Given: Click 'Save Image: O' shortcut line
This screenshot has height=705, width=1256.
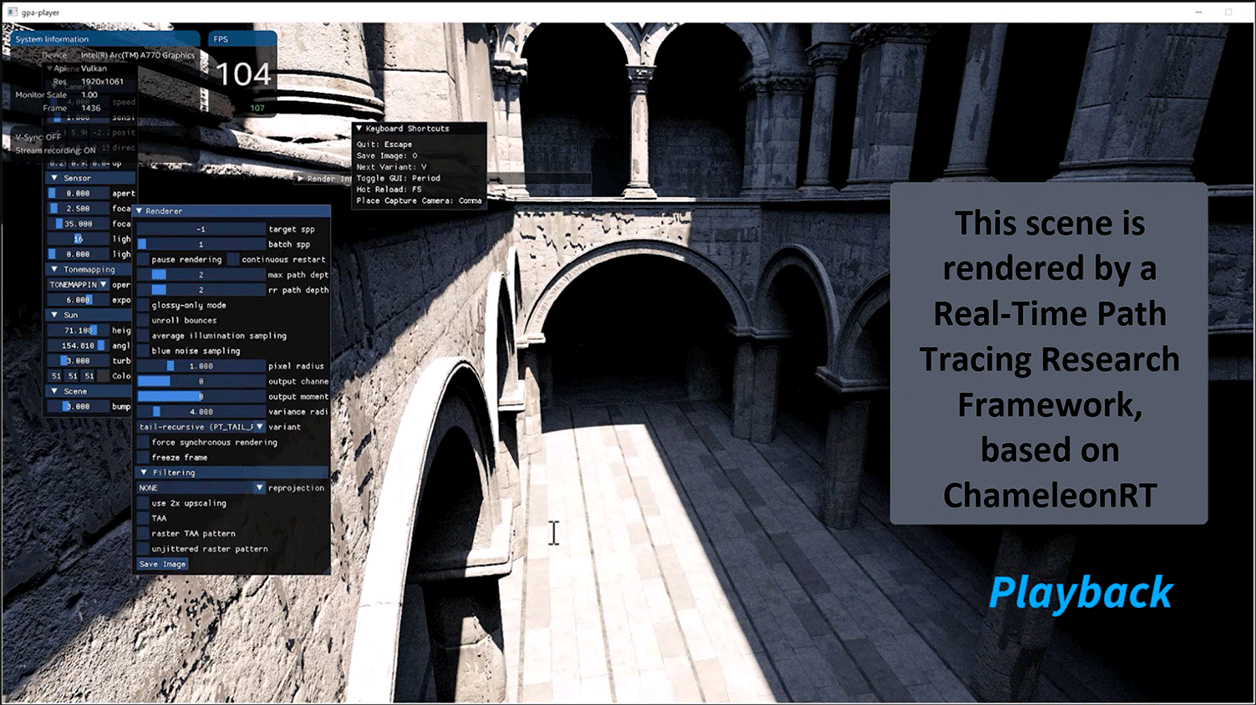Looking at the screenshot, I should pos(387,155).
